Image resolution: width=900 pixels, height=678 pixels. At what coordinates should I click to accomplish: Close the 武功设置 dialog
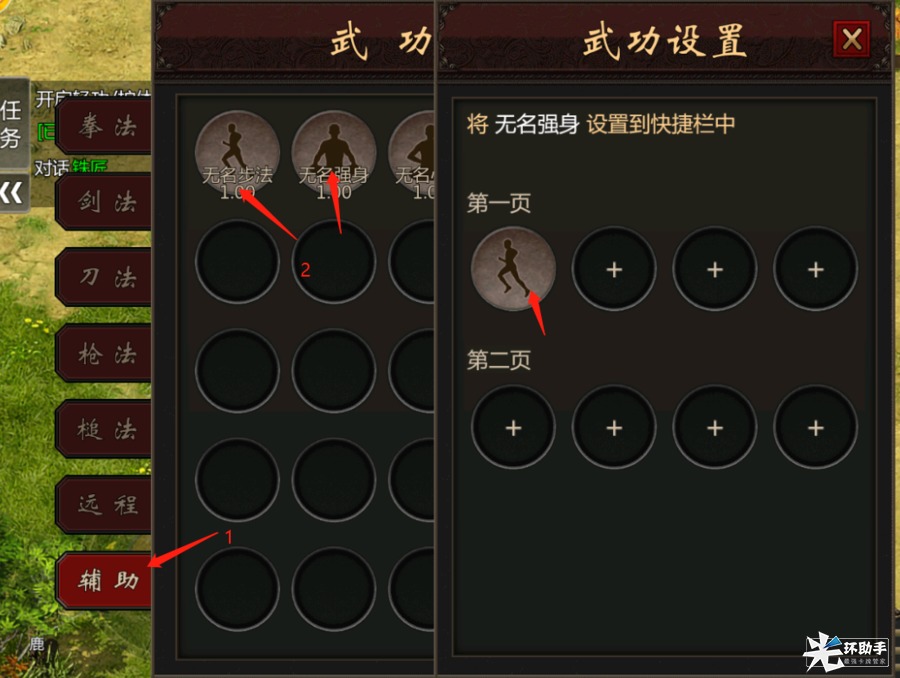(851, 39)
